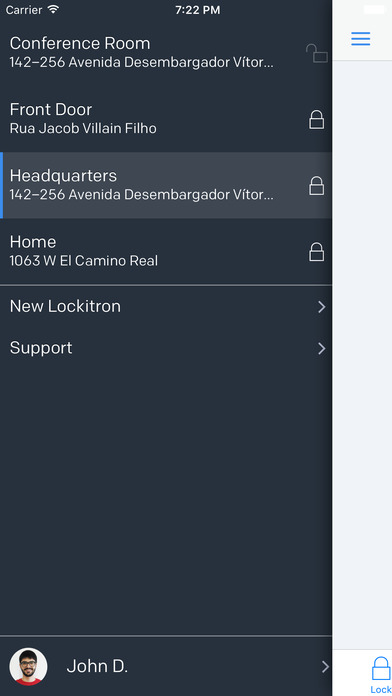Image resolution: width=392 pixels, height=696 pixels.
Task: Open the John D. account chevron
Action: pyautogui.click(x=325, y=666)
